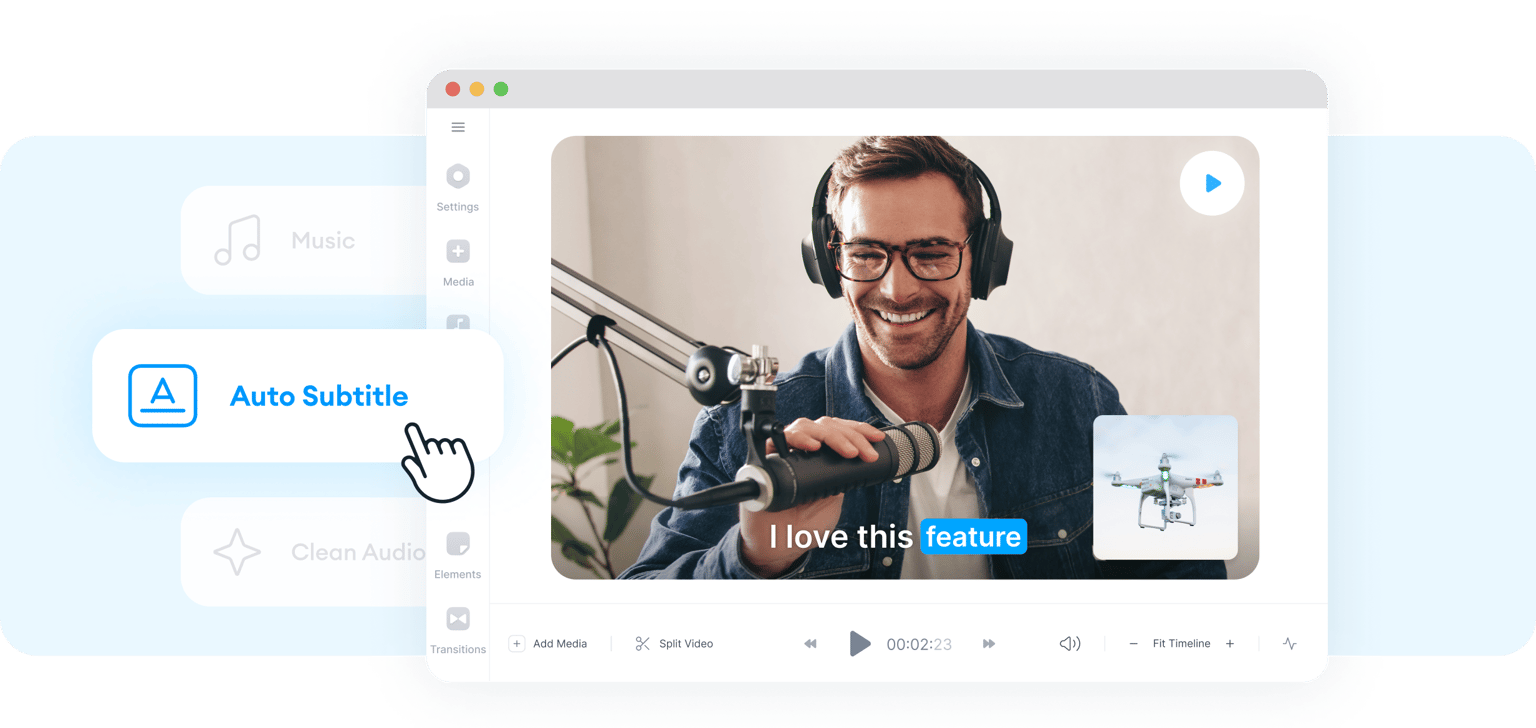Play the video from the timeline controls
Viewport: 1536px width, 728px height.
tap(860, 643)
